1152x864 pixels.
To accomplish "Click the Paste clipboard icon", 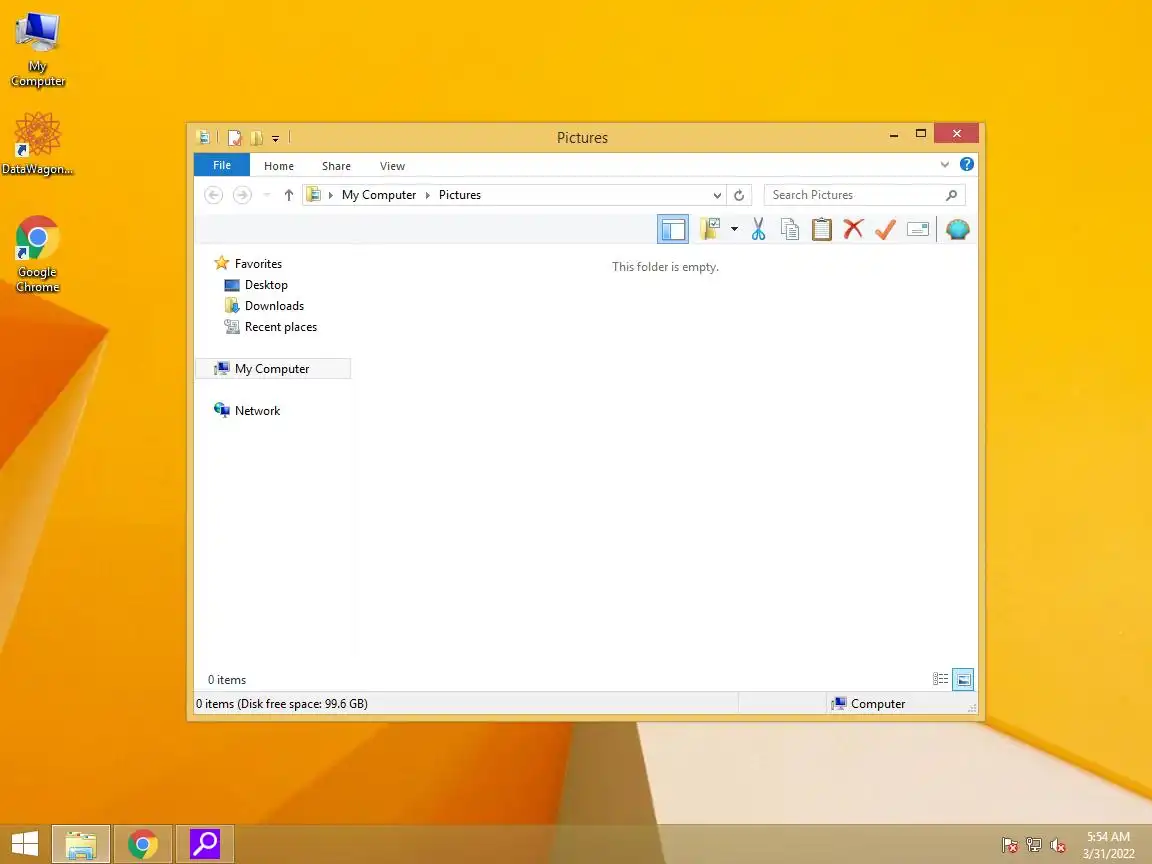I will [x=821, y=229].
